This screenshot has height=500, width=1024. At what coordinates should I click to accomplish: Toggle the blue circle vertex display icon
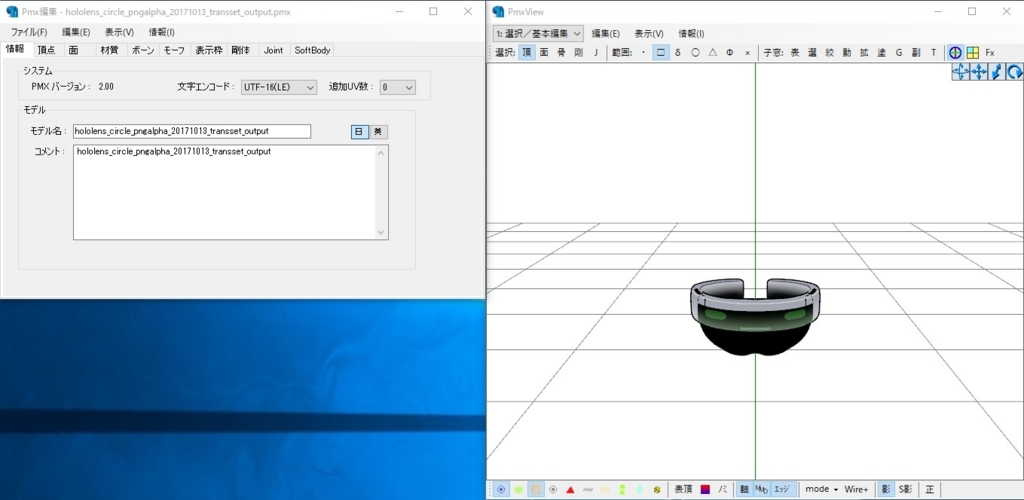click(501, 490)
